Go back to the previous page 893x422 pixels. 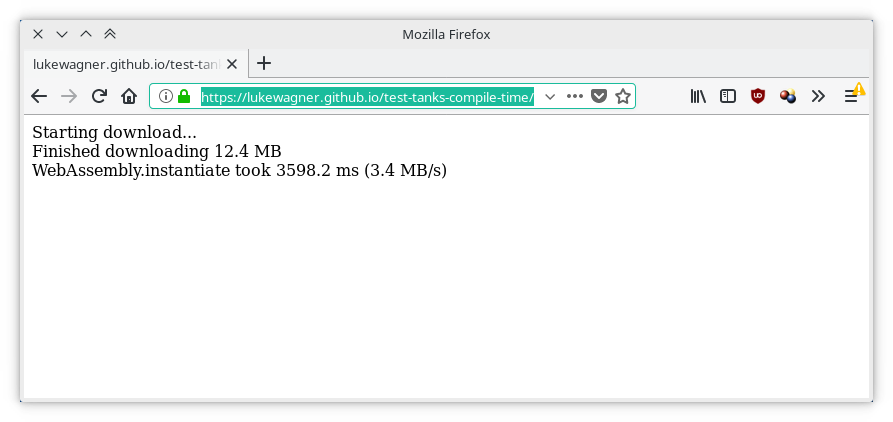coord(39,96)
